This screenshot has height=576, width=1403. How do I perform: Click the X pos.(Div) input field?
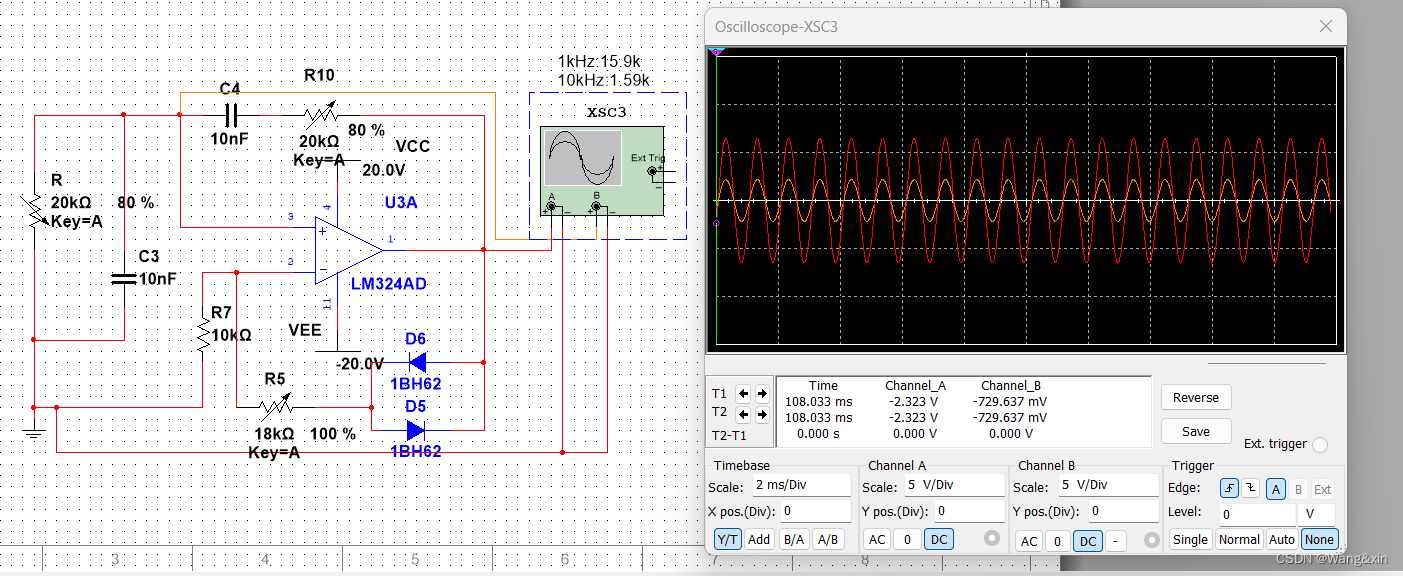coord(815,512)
